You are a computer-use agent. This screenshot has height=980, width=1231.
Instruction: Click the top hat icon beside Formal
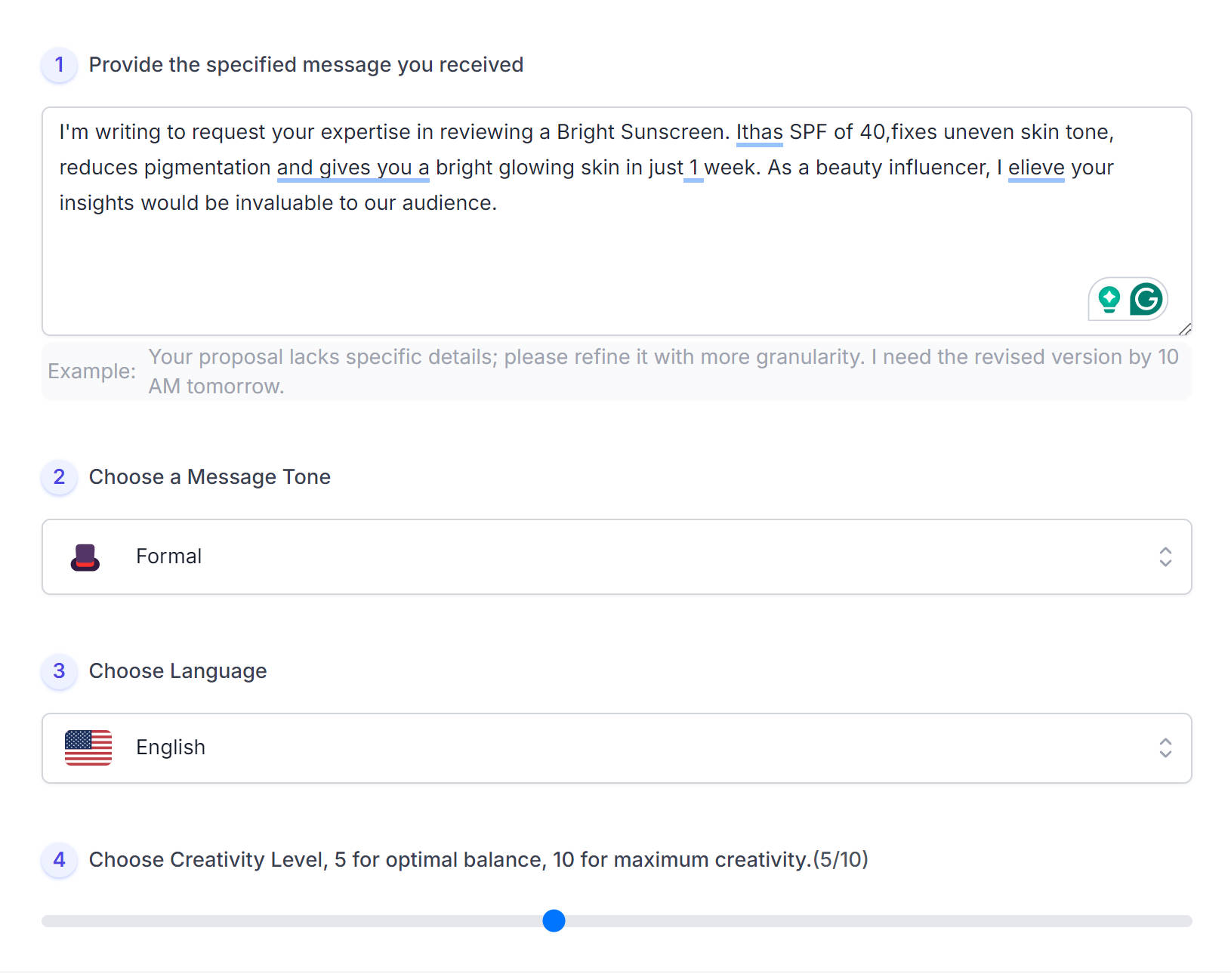point(85,557)
